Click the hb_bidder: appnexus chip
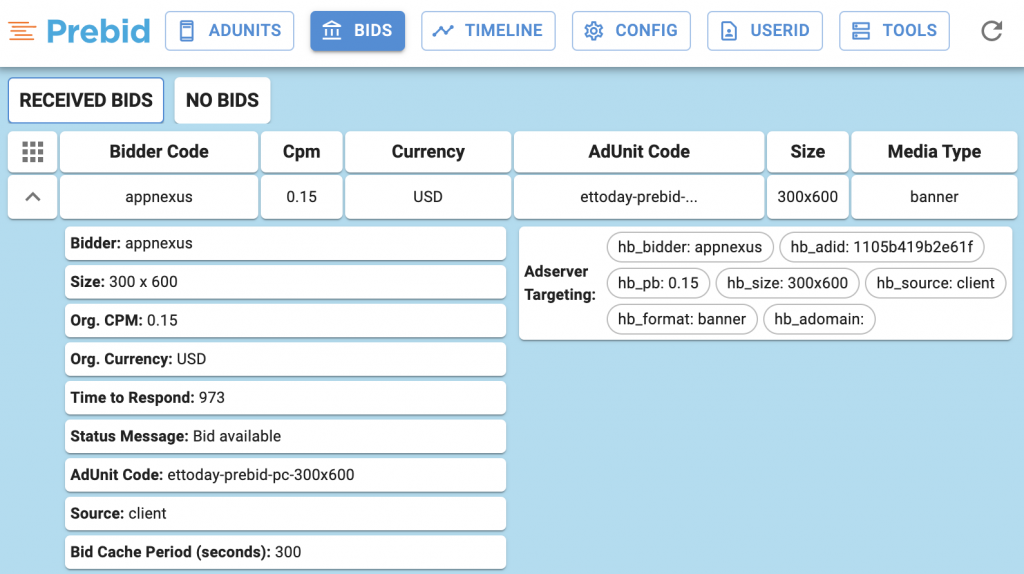 point(690,247)
